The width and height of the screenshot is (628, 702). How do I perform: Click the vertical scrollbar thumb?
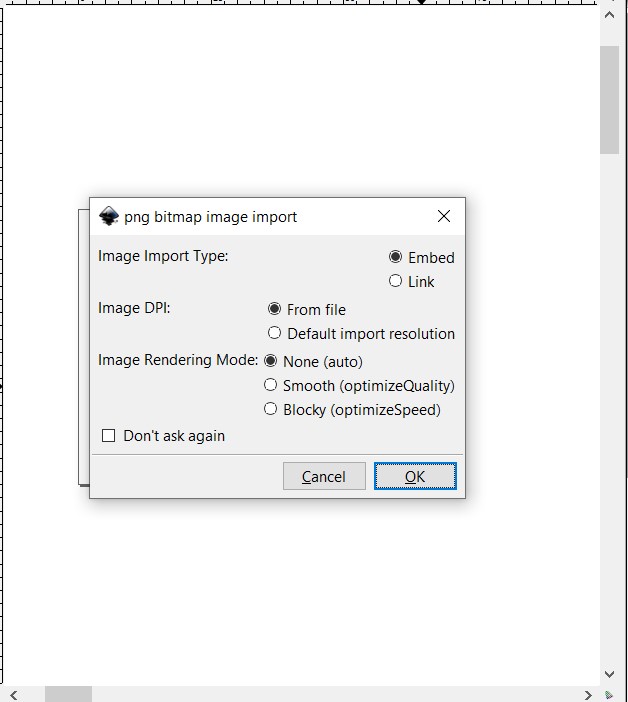tap(609, 100)
